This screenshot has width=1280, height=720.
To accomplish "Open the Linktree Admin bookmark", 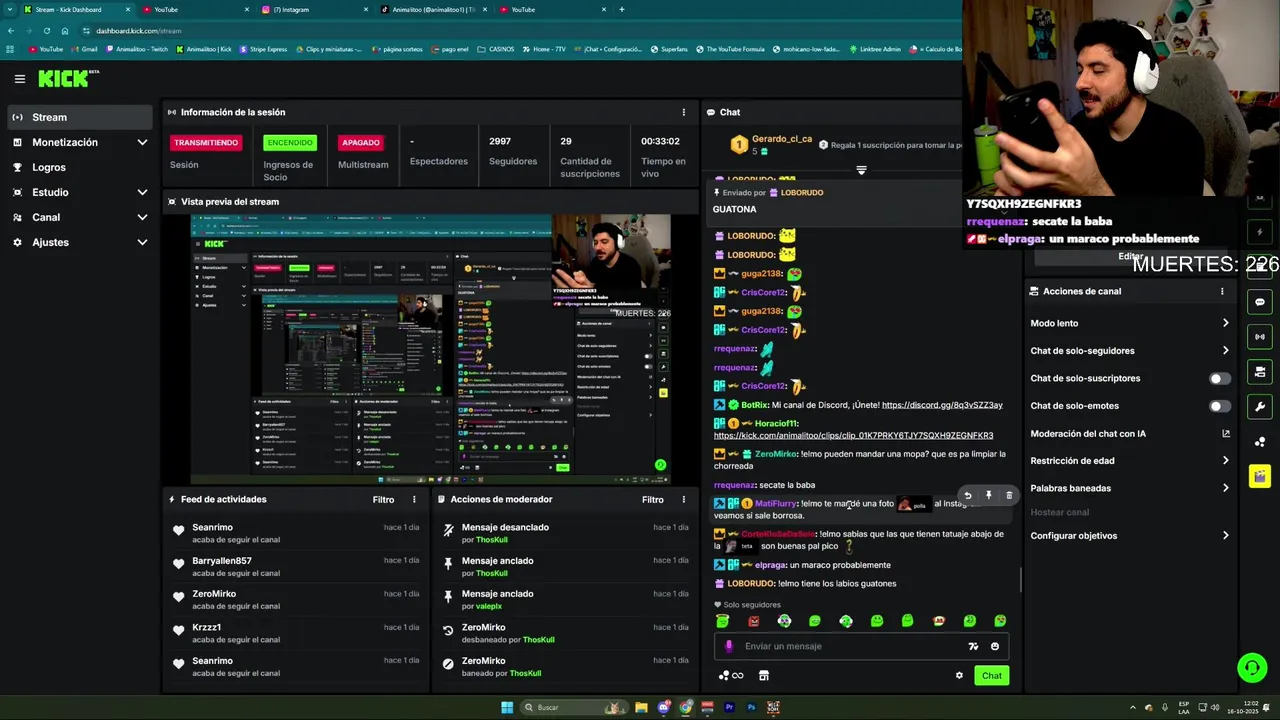I will (875, 49).
